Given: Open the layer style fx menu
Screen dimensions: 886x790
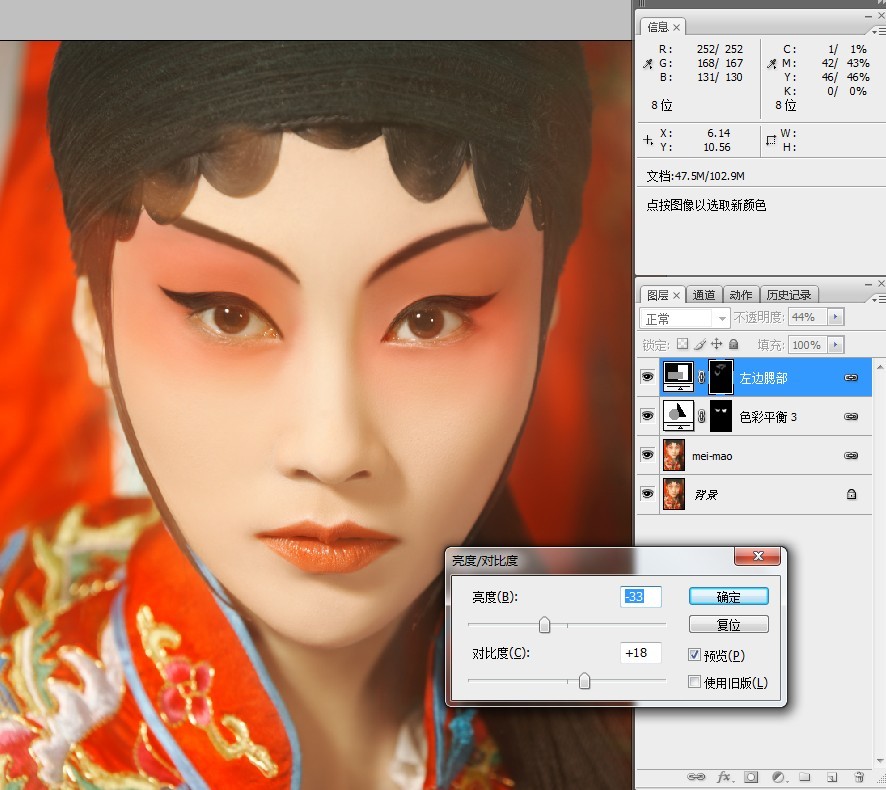Looking at the screenshot, I should [724, 777].
